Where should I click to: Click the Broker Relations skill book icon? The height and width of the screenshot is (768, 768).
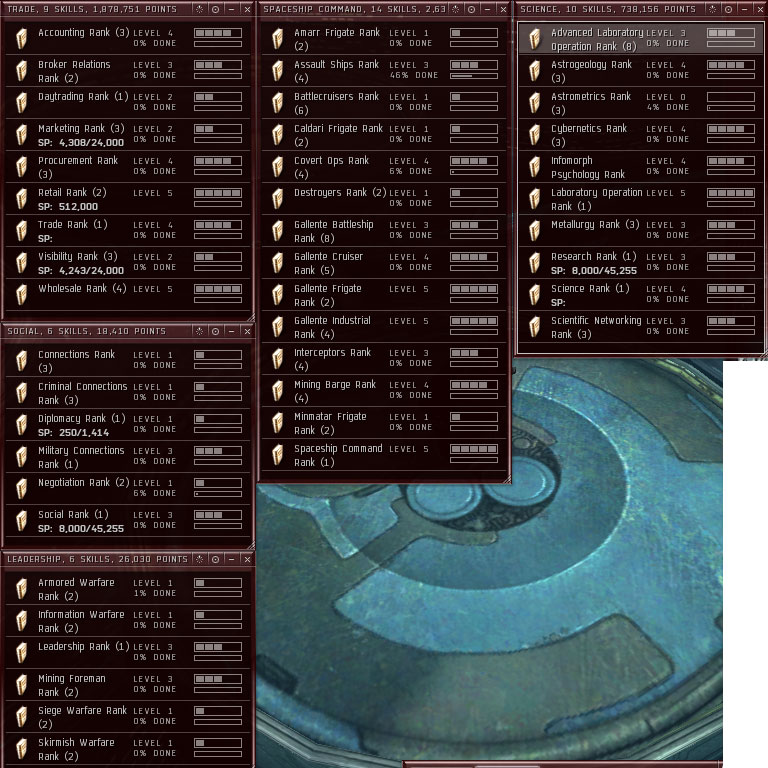[x=21, y=71]
